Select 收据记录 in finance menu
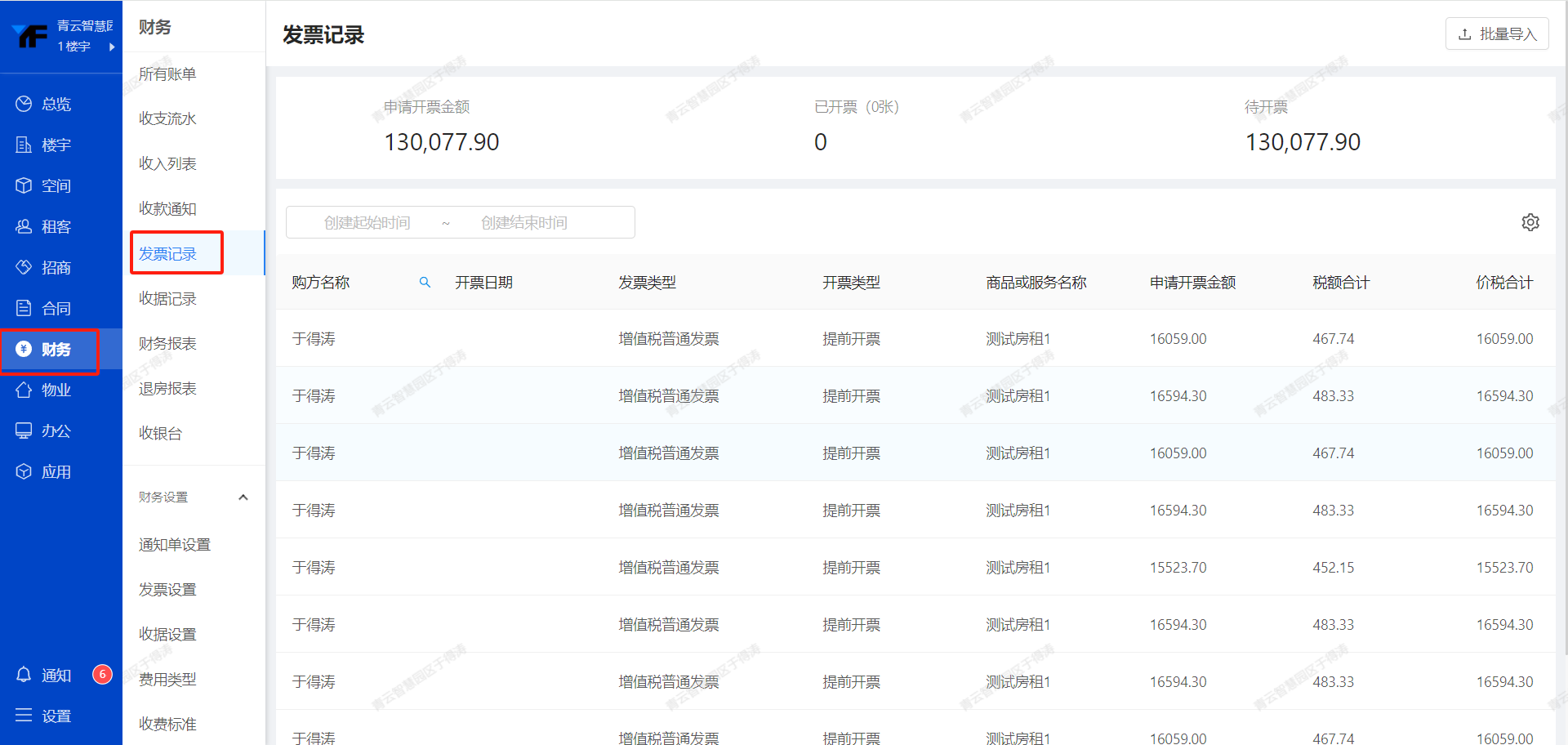This screenshot has height=745, width=1568. 167,299
